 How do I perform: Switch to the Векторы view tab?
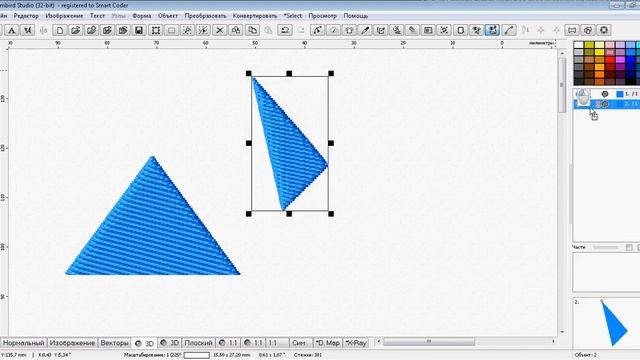[114, 343]
